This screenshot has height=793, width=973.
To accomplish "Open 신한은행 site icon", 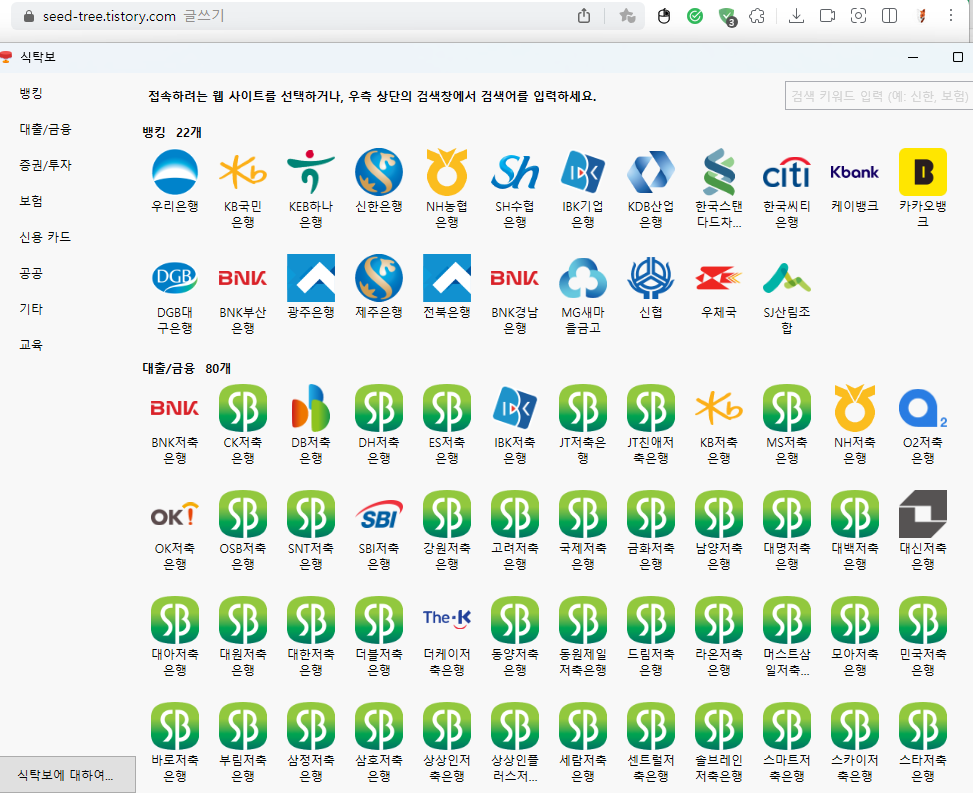I will pos(379,172).
